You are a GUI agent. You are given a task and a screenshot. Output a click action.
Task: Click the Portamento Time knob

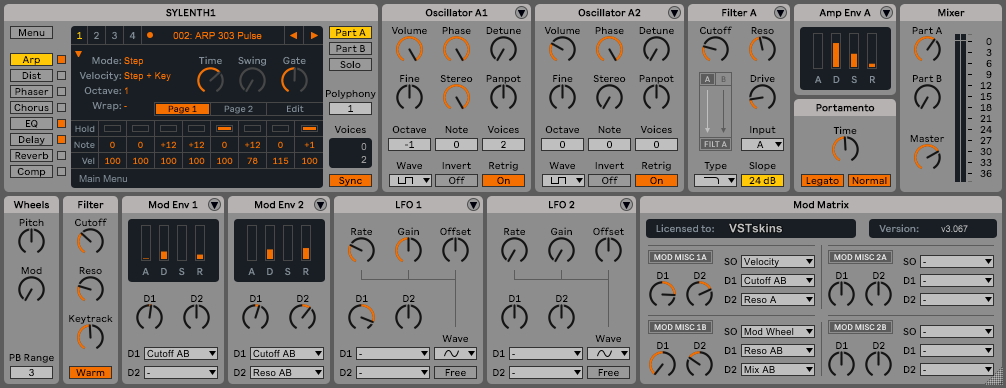click(845, 149)
